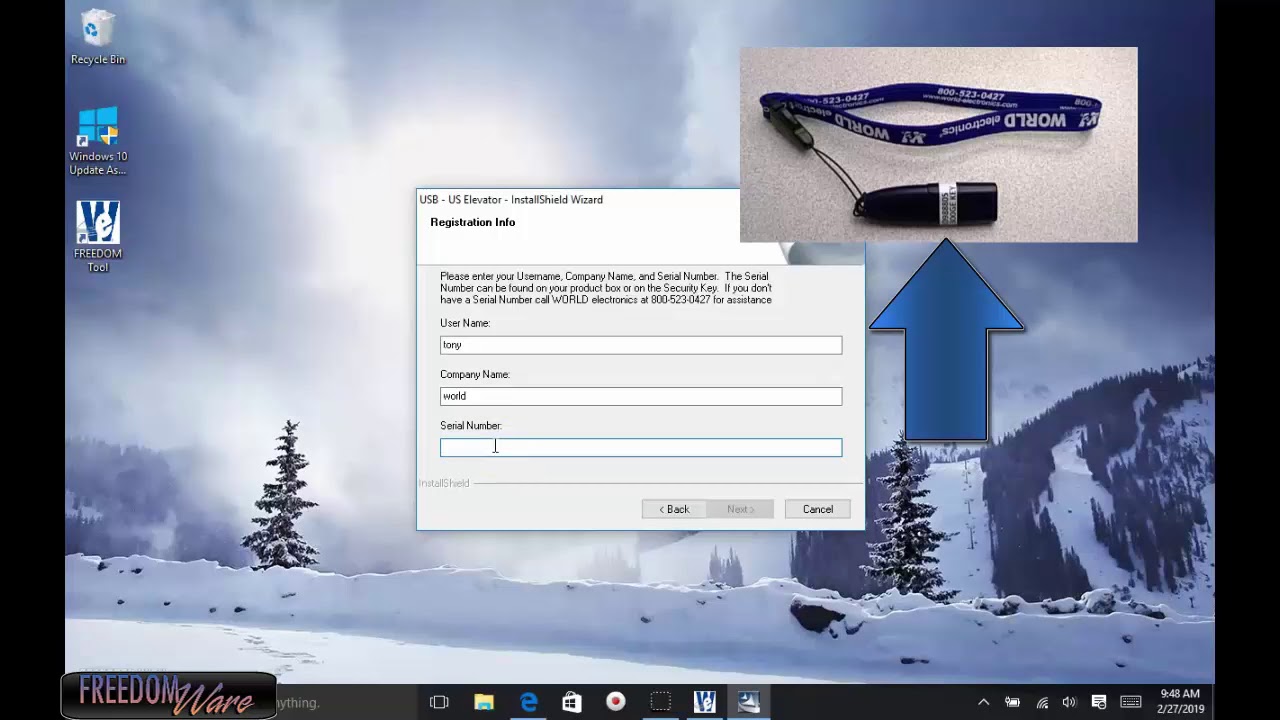Open Task View on the taskbar
The width and height of the screenshot is (1280, 720).
tap(439, 702)
